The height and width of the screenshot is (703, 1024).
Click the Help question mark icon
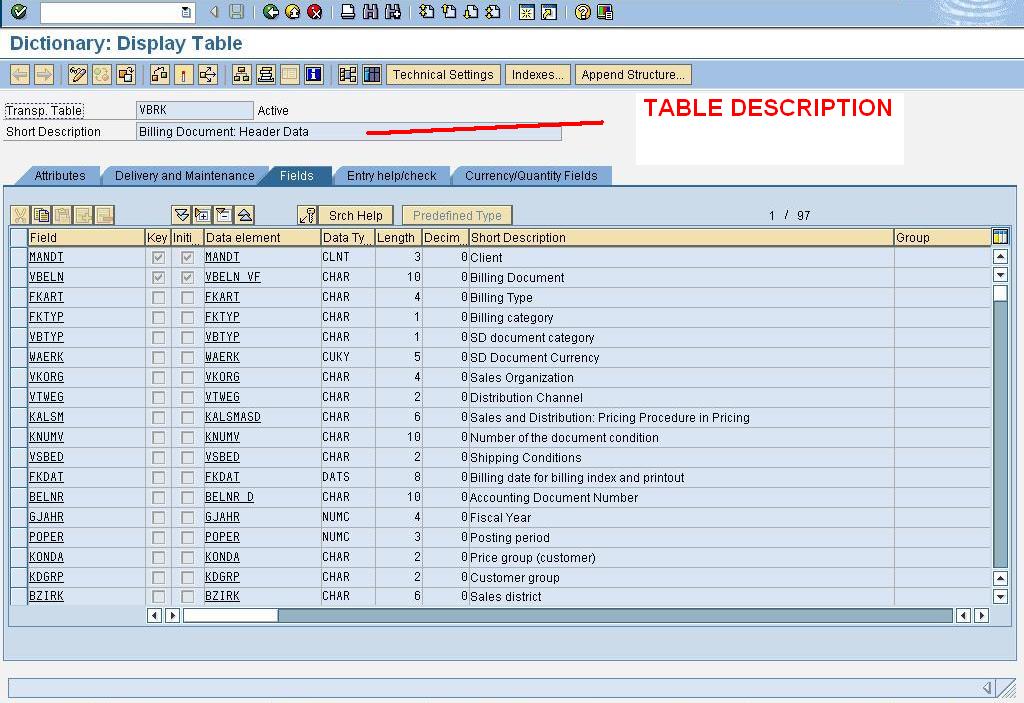[x=582, y=13]
